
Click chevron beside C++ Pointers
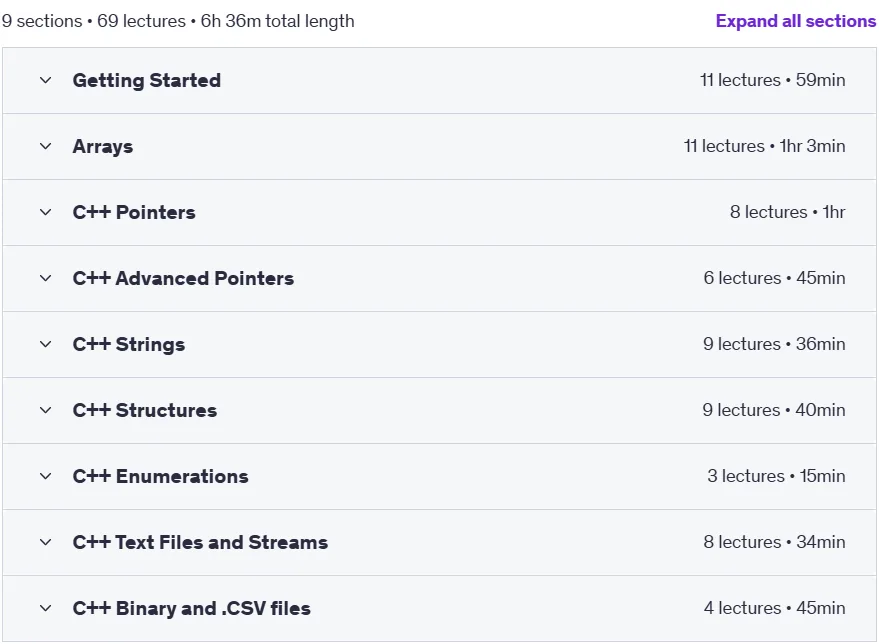(45, 212)
